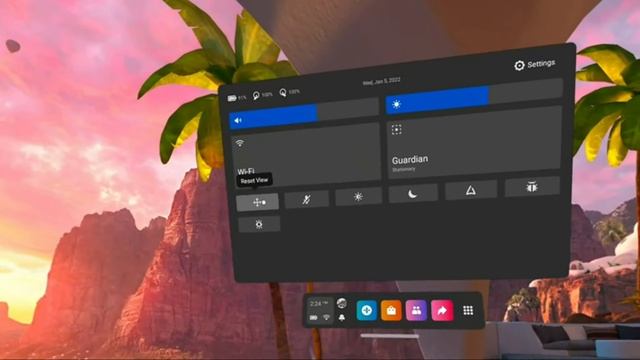Open the purple People icon
Screen dimensions: 640x360
pyautogui.click(x=416, y=311)
